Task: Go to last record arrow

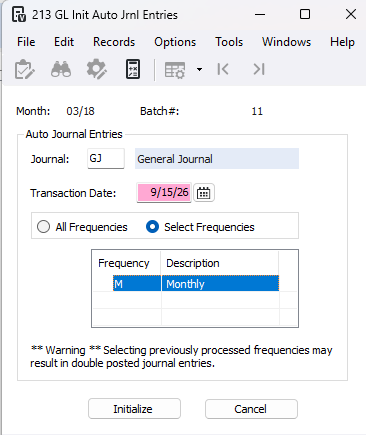Action: pos(259,69)
